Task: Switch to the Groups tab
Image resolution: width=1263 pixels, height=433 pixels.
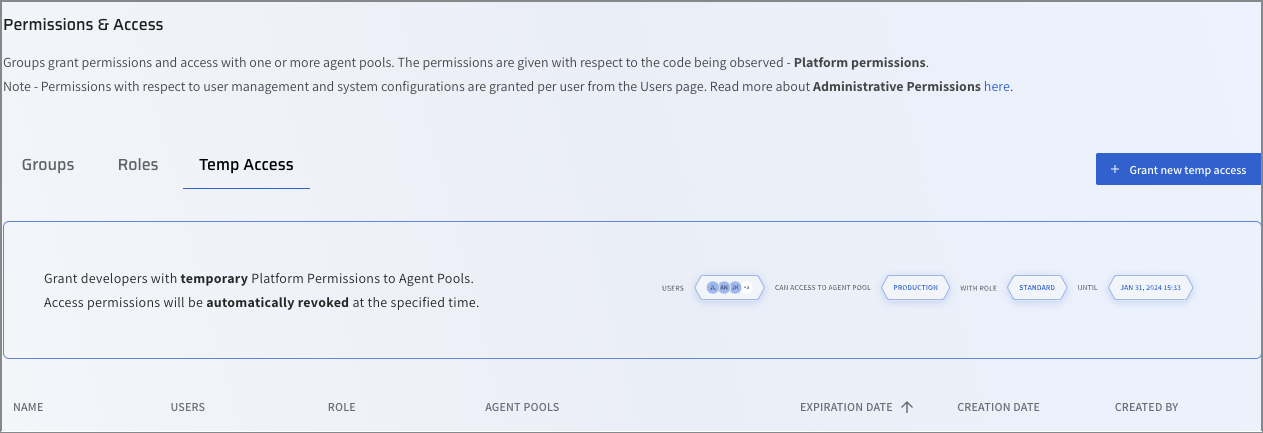Action: 48,165
